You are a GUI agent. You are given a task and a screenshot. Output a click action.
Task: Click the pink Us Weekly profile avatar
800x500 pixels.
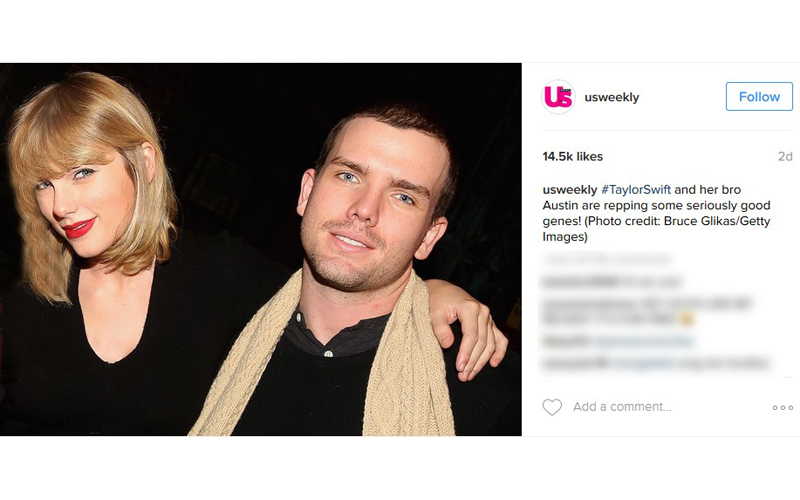pyautogui.click(x=558, y=96)
